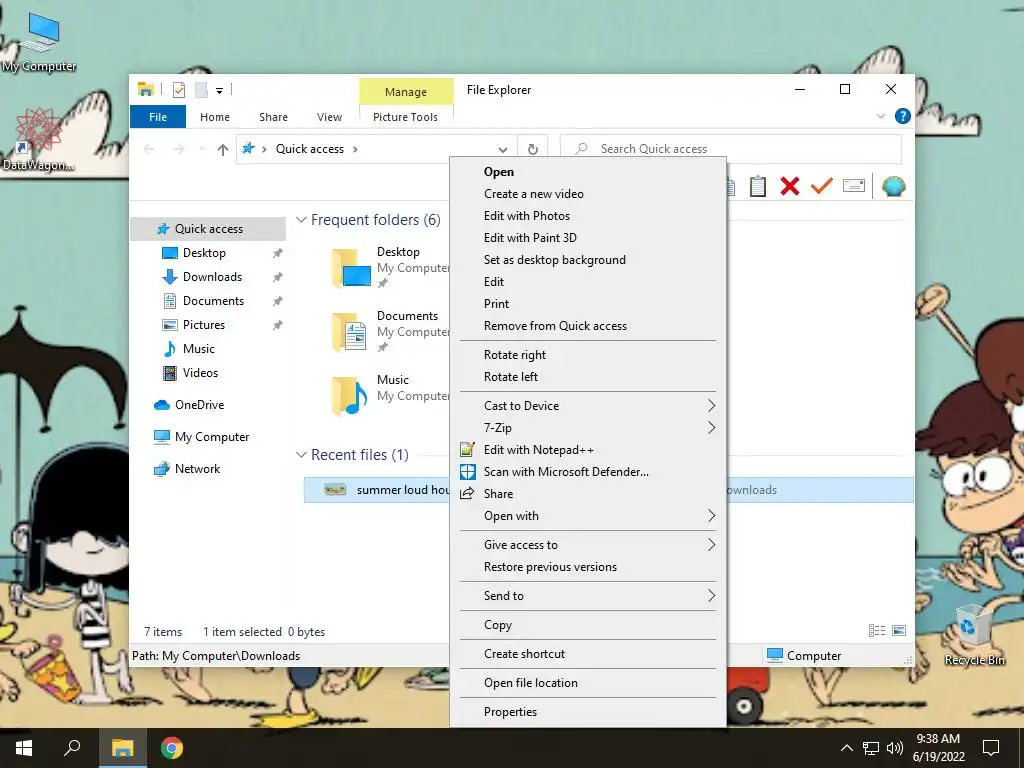Select Rotate right in the context menu
This screenshot has width=1024, height=768.
(x=588, y=355)
